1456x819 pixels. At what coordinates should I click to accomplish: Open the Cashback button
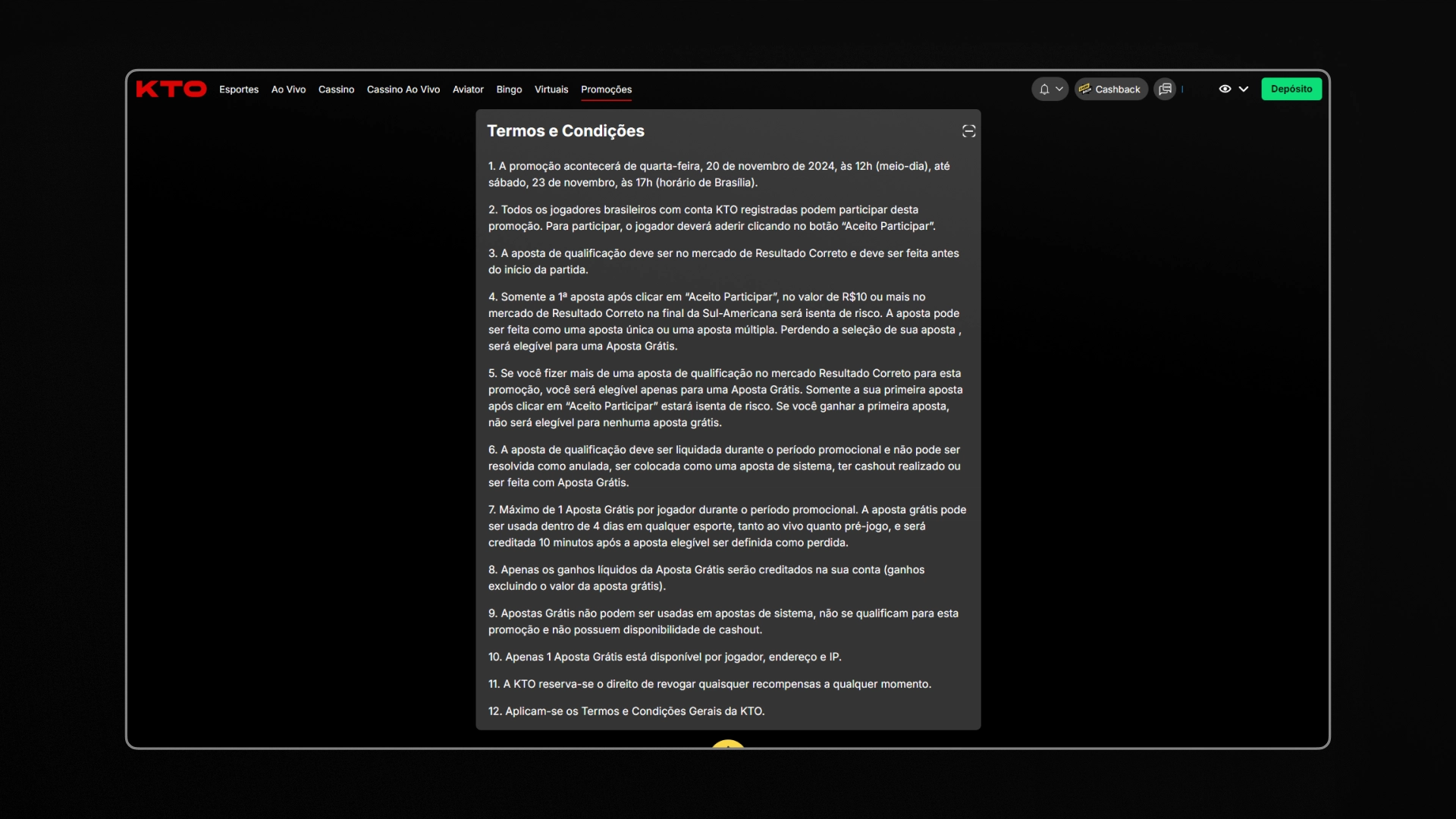point(1111,89)
